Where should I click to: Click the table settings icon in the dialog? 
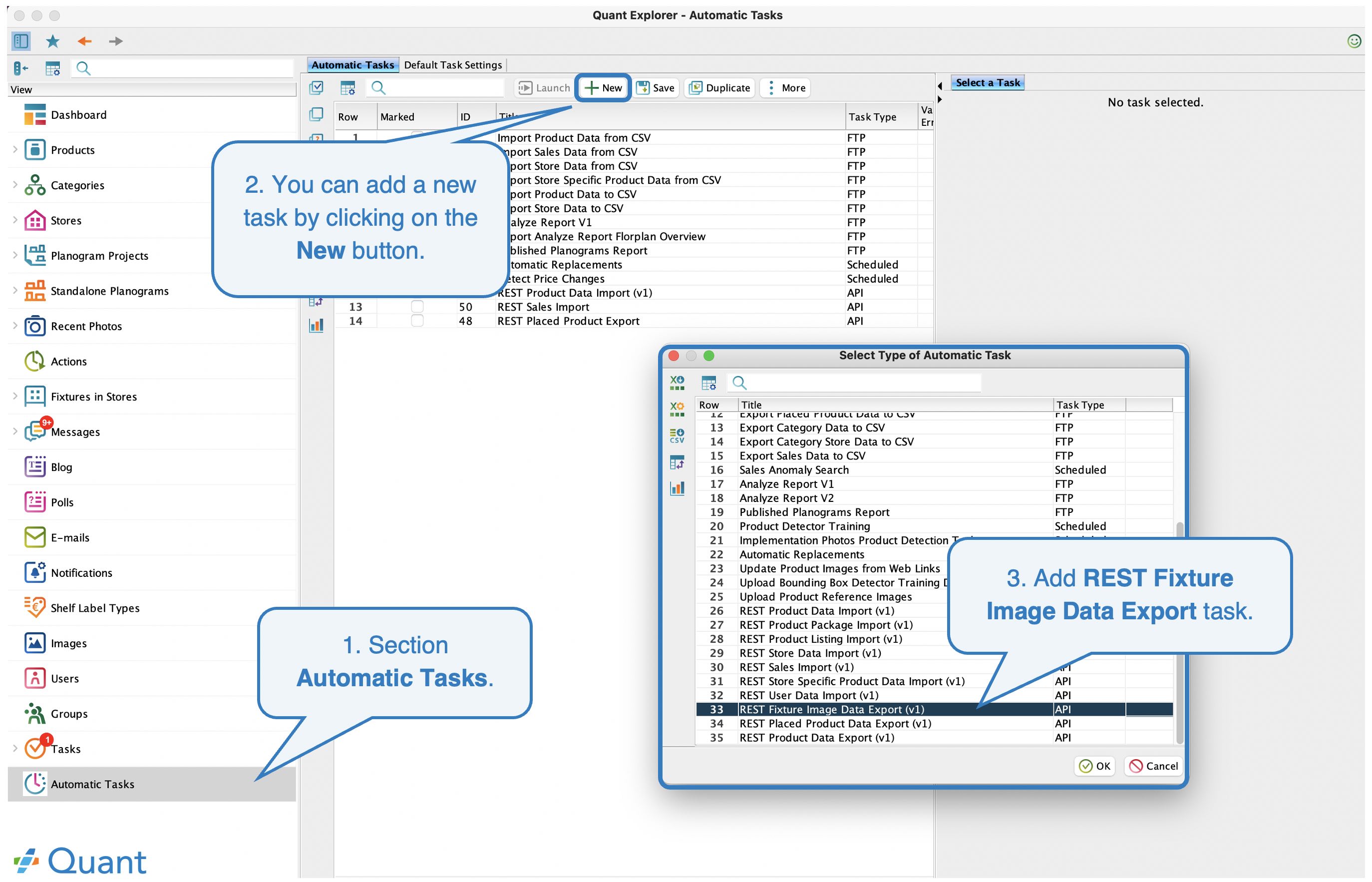(x=708, y=383)
